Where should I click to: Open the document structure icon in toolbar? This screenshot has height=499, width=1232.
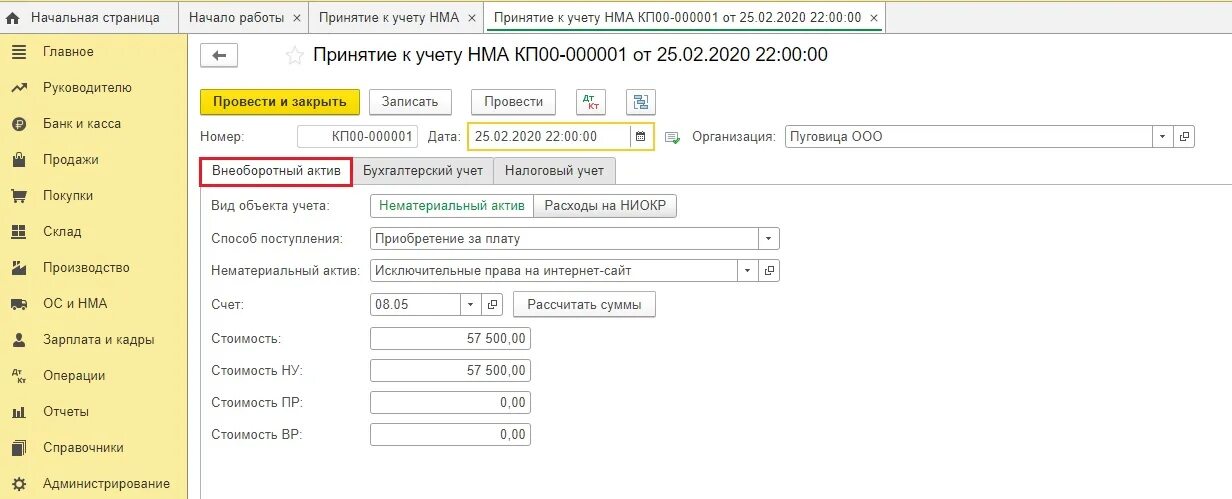(640, 102)
